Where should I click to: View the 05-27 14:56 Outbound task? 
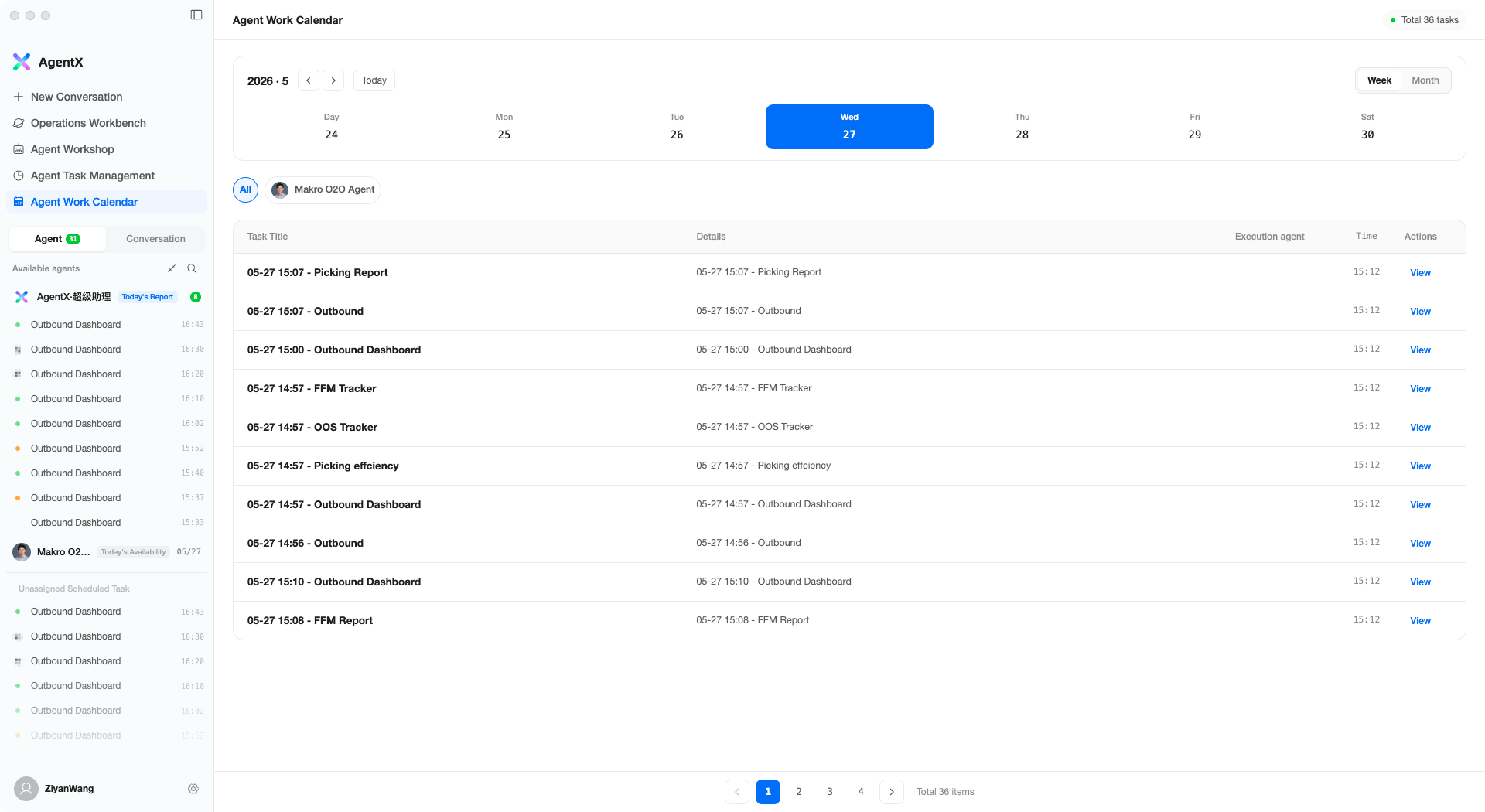tap(1420, 544)
